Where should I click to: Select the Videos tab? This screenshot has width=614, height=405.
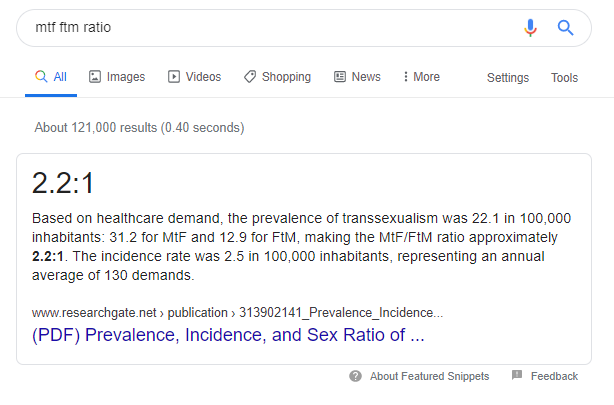(203, 77)
